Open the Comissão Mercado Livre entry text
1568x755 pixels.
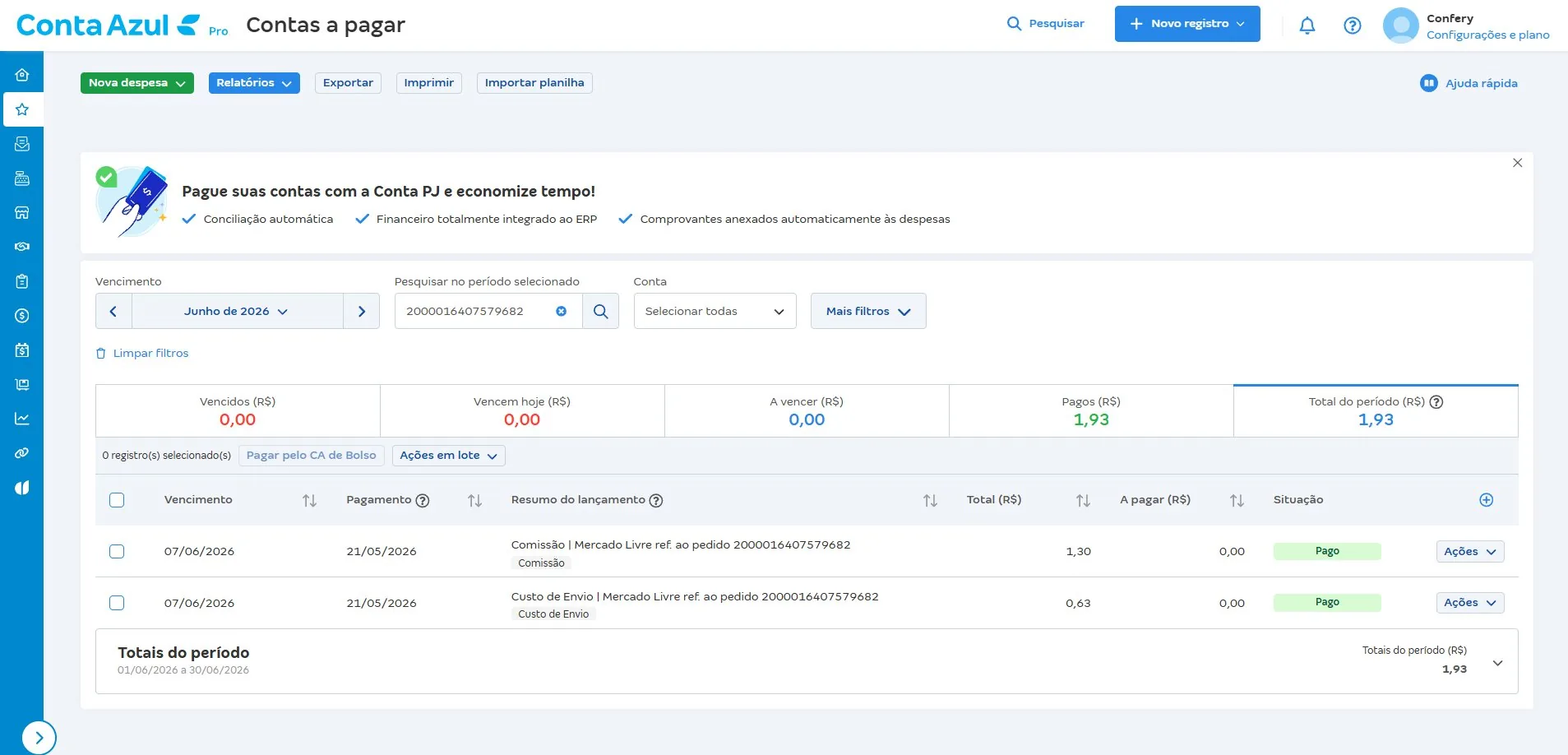[681, 544]
